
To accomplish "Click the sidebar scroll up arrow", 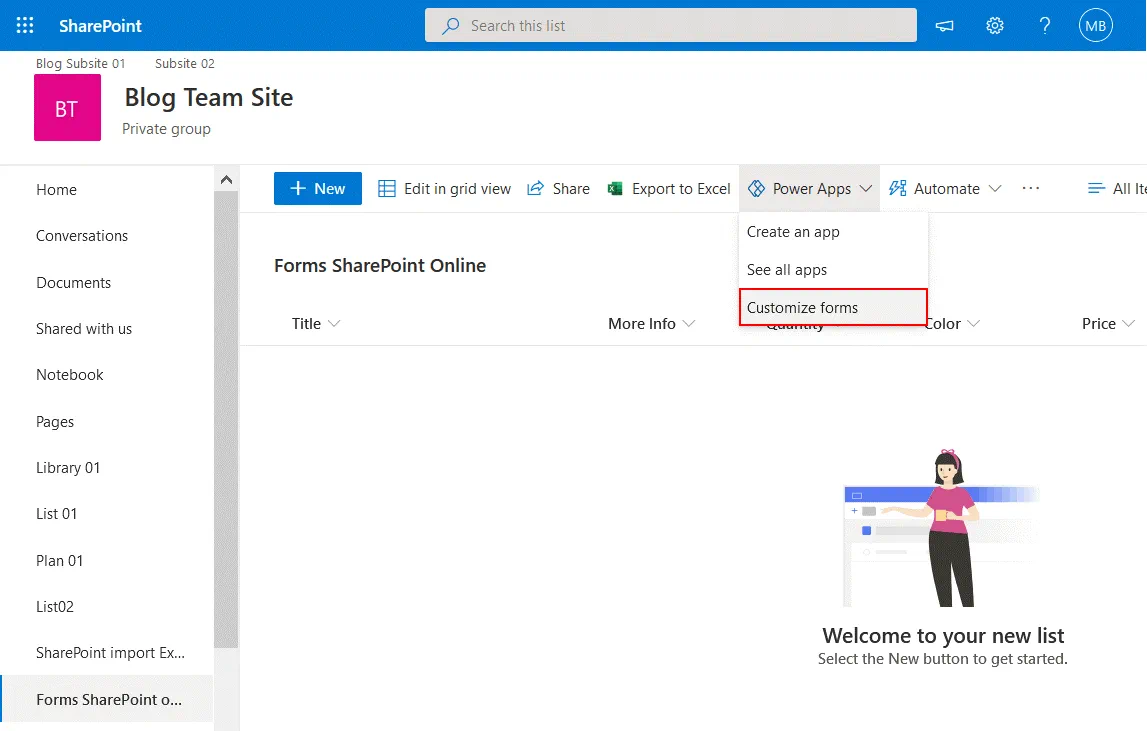I will pos(226,180).
